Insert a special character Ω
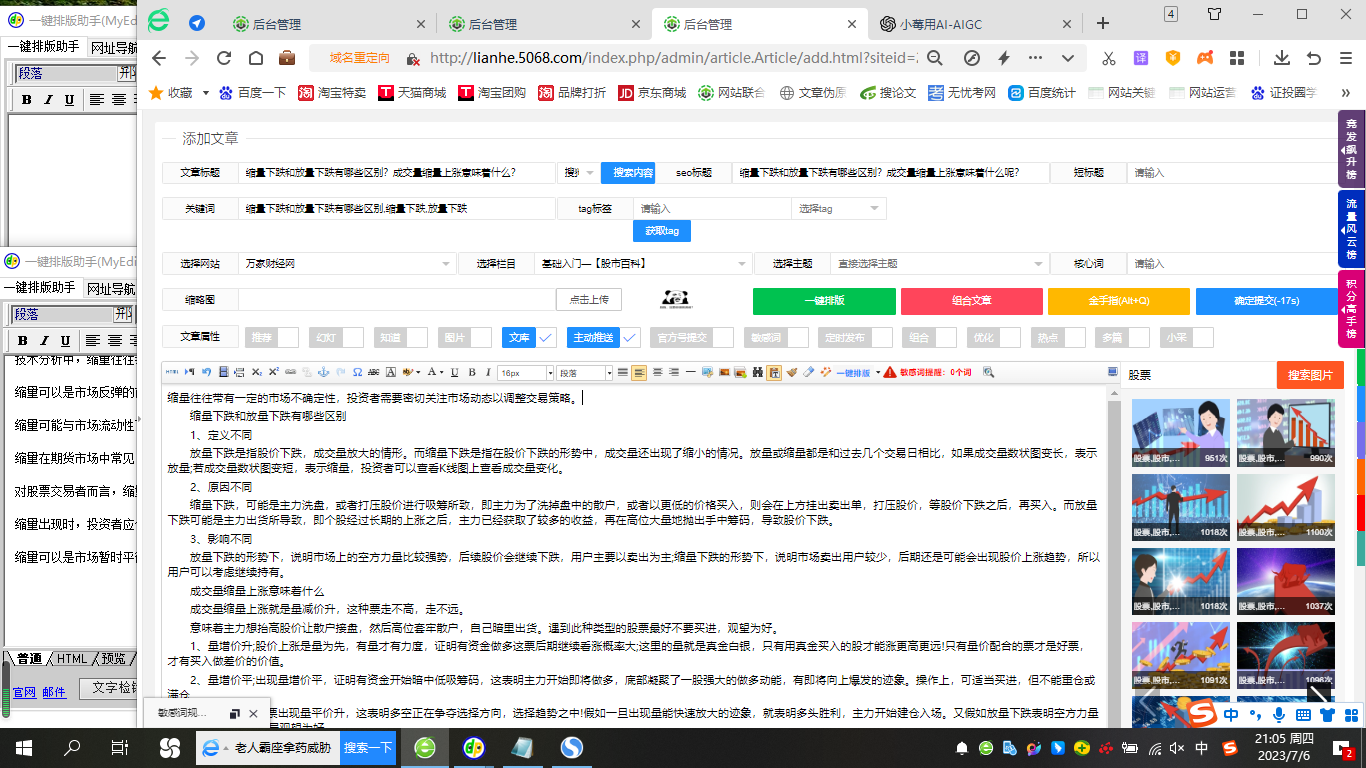 click(x=356, y=372)
